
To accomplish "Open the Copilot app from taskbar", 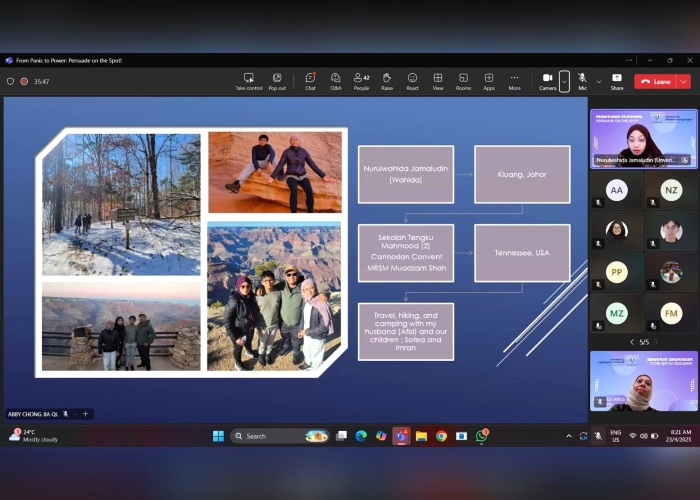I will point(381,436).
